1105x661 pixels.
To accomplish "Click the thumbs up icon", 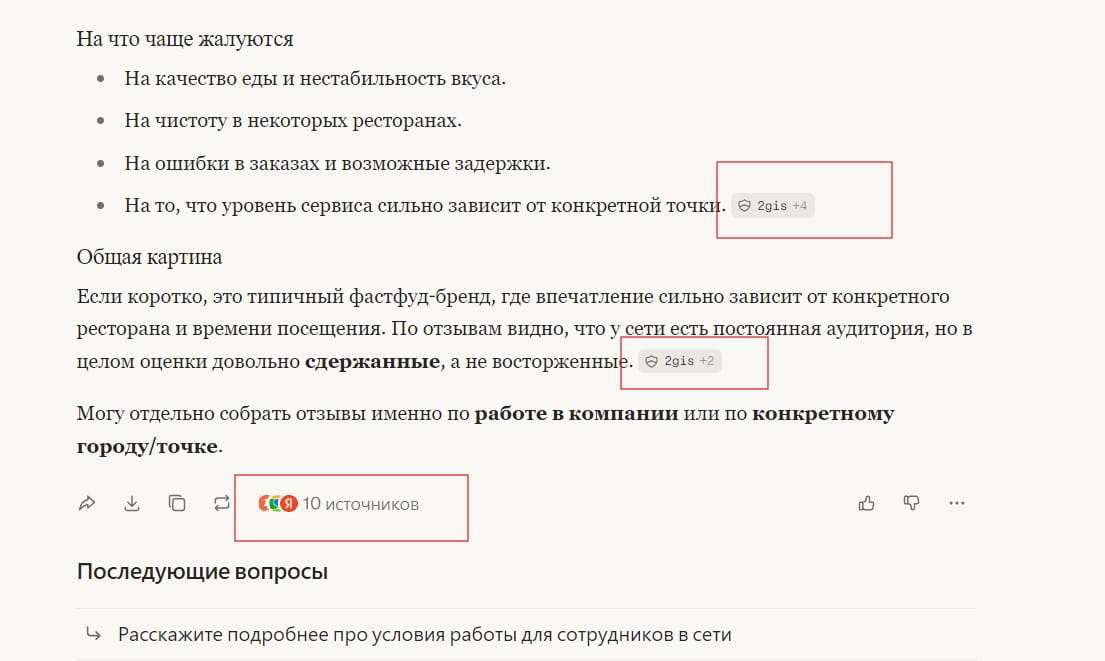I will coord(866,503).
